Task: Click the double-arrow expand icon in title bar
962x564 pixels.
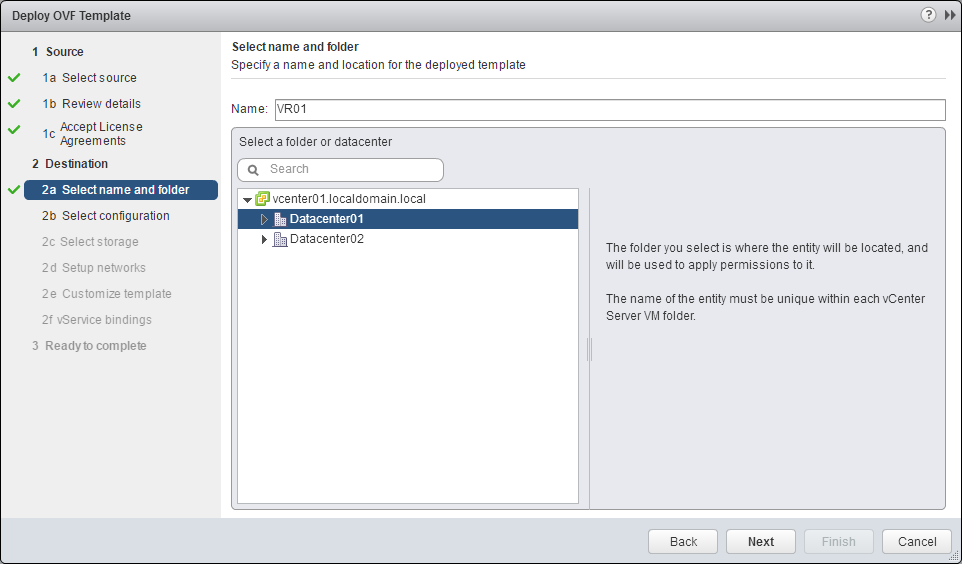Action: (x=949, y=15)
